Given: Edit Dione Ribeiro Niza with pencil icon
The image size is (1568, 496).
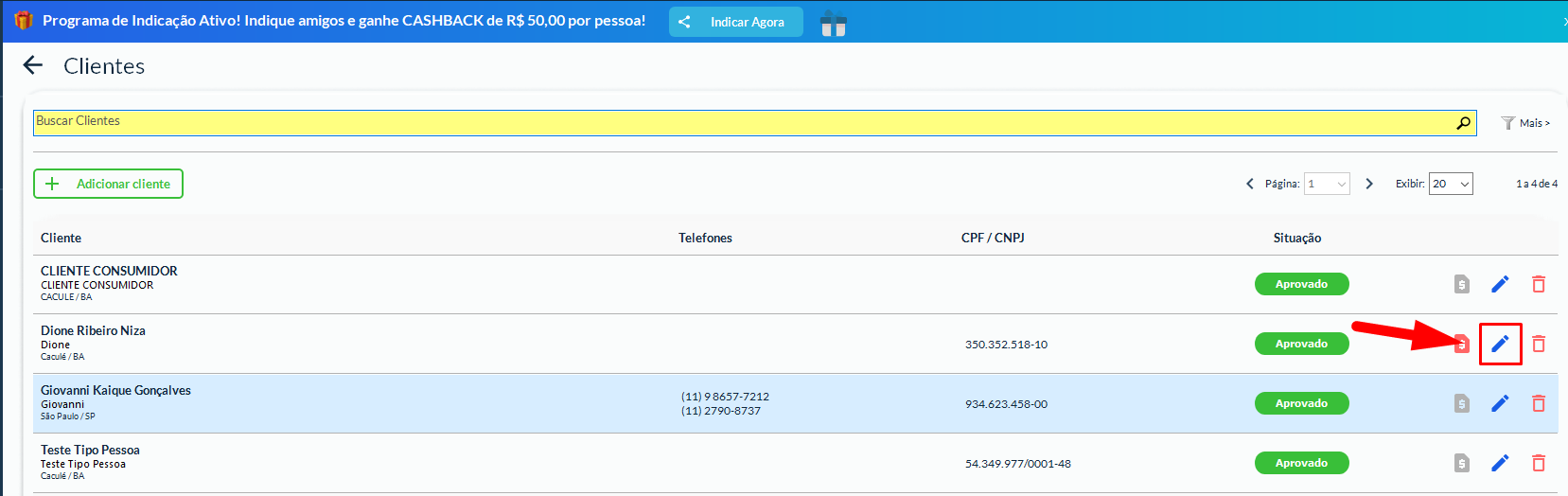Looking at the screenshot, I should point(1500,344).
